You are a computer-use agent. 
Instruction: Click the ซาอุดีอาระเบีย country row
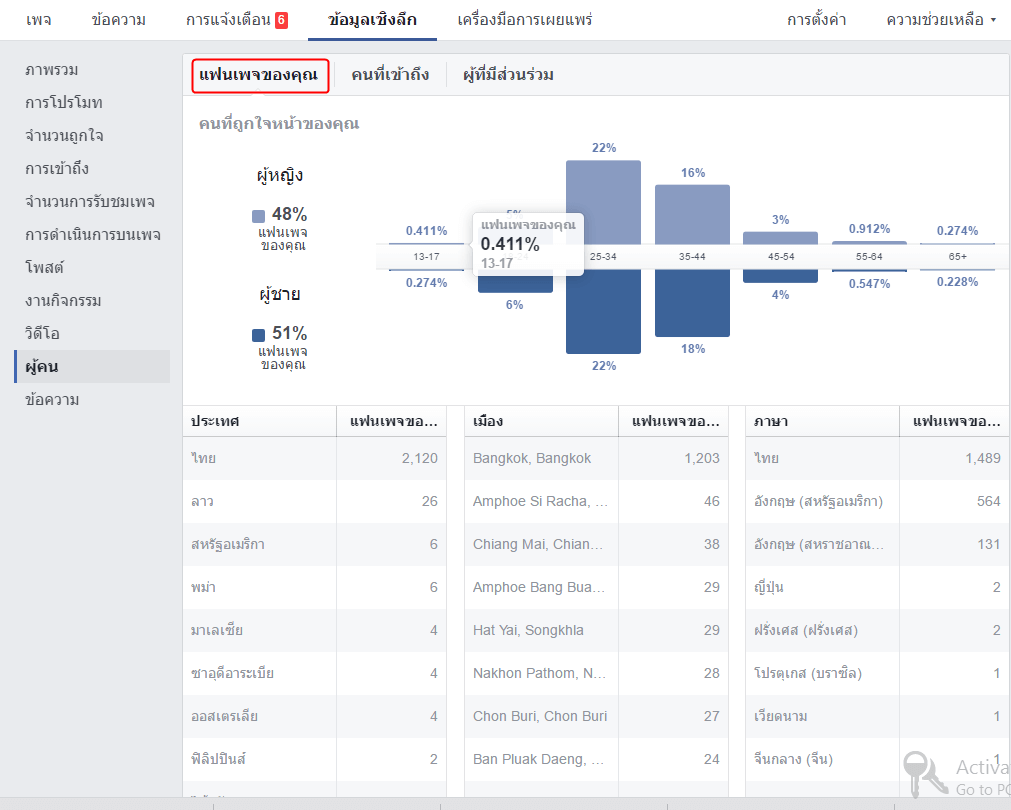click(315, 673)
